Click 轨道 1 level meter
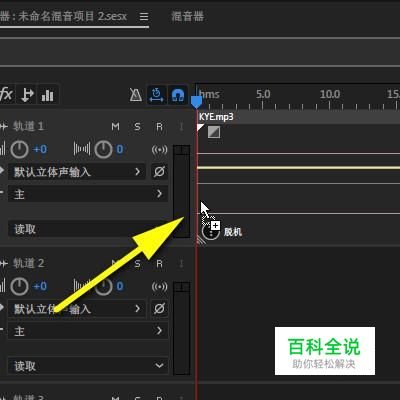This screenshot has width=400, height=400. (181, 191)
